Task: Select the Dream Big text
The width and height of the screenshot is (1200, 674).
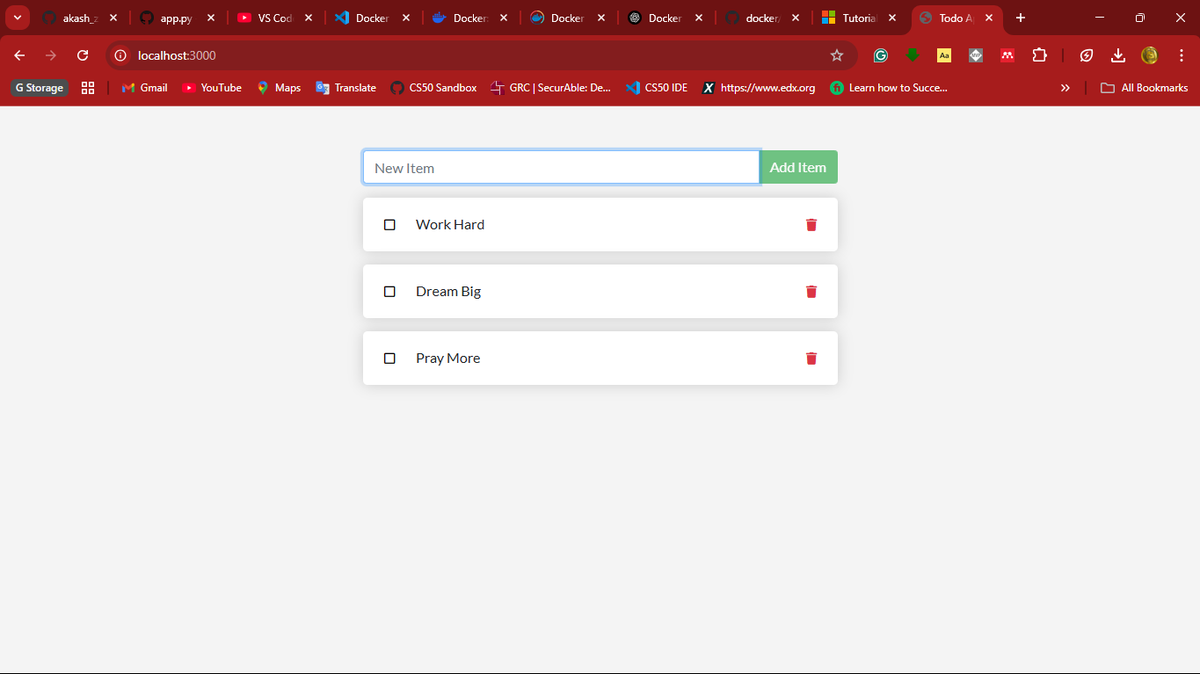Action: (448, 292)
